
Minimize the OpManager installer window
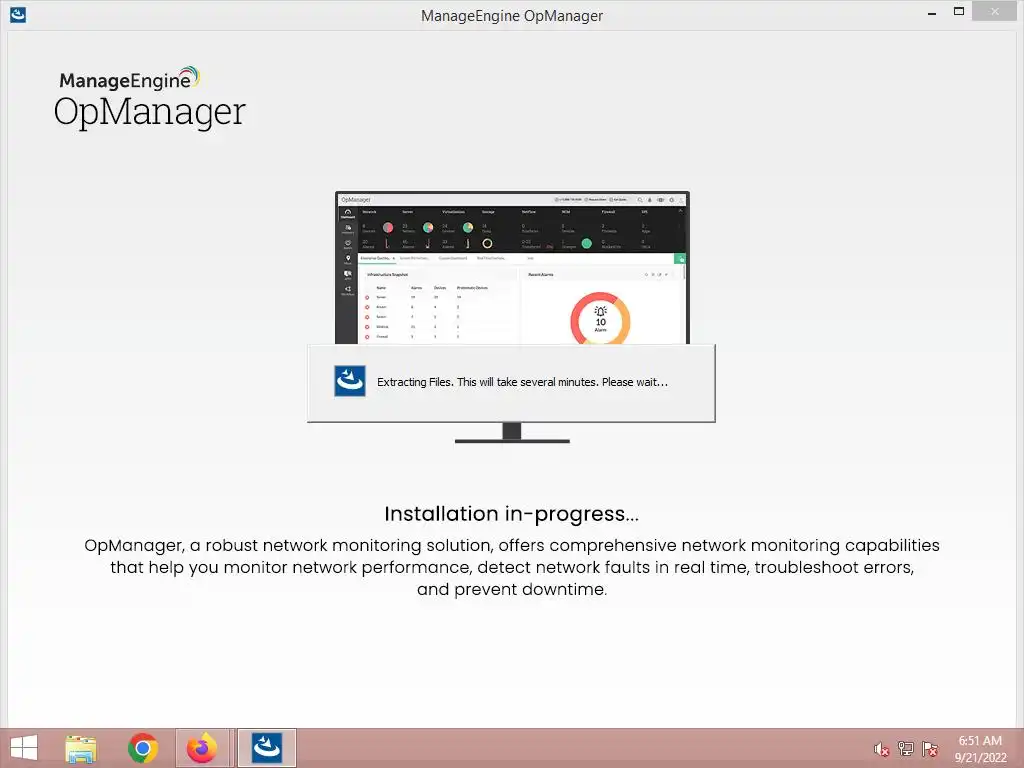(x=932, y=12)
